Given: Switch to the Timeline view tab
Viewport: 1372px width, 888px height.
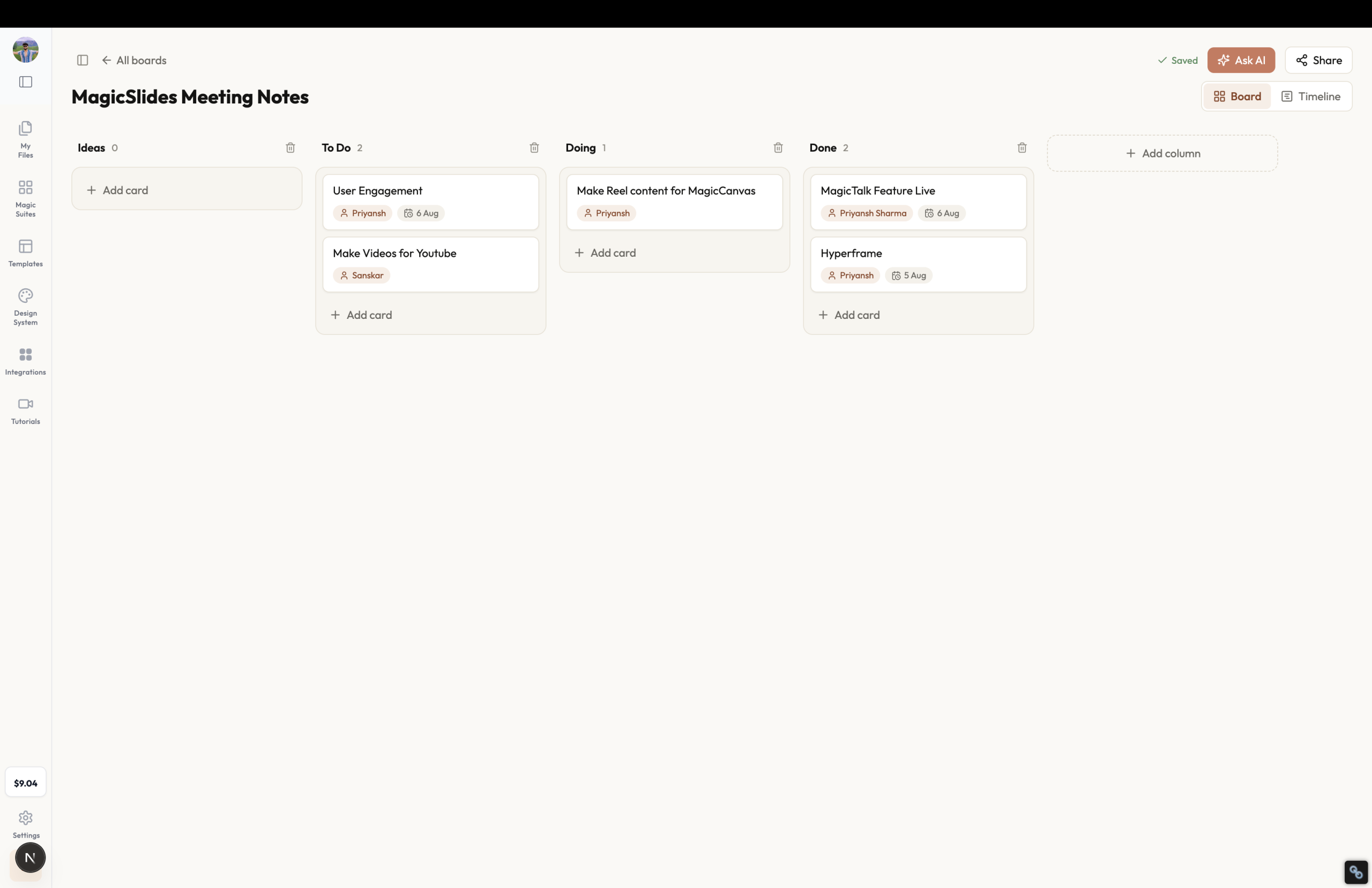Looking at the screenshot, I should 1311,96.
